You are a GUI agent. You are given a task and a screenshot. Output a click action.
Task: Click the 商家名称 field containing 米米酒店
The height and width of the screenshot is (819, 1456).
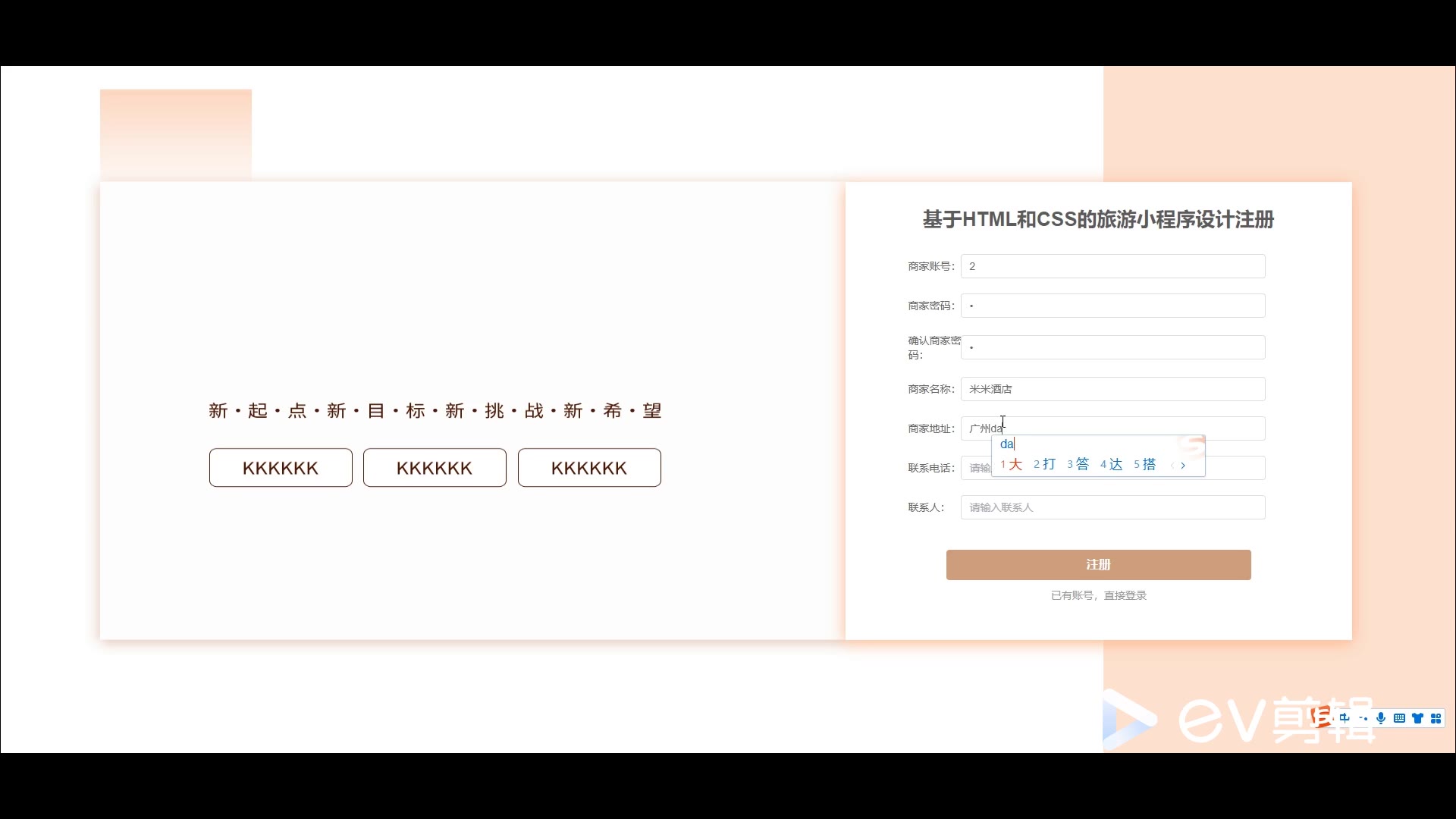1112,389
